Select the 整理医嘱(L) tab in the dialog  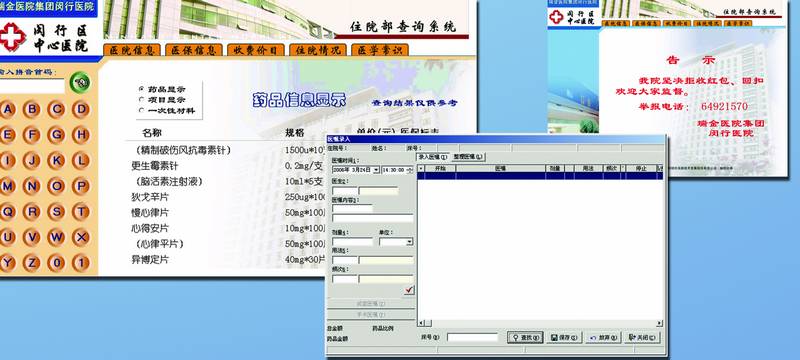(x=468, y=157)
